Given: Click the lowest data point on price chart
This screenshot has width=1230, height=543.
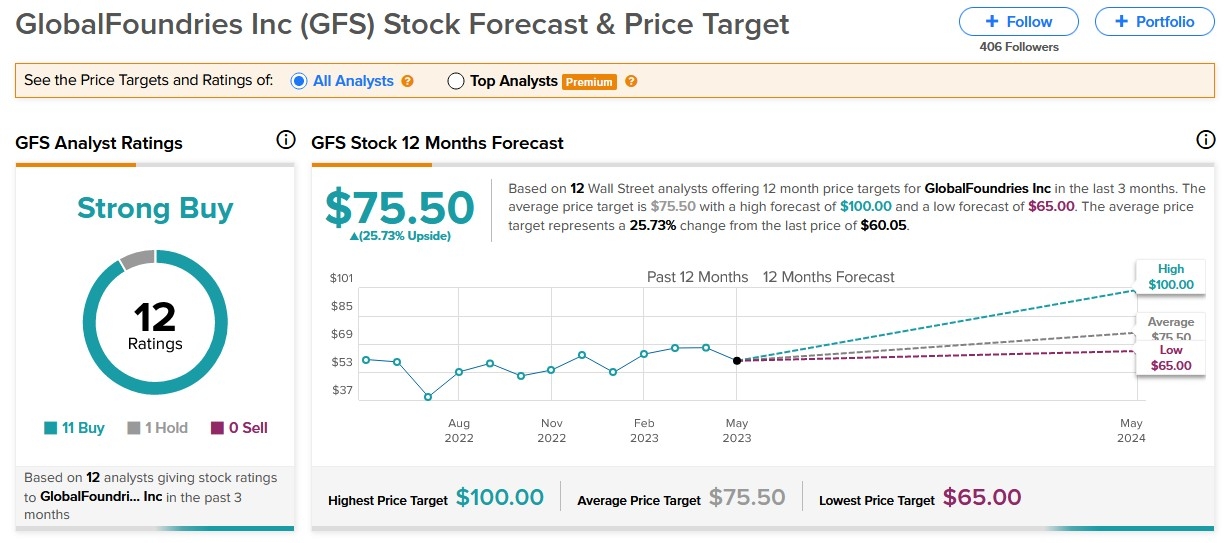Looking at the screenshot, I should [428, 397].
